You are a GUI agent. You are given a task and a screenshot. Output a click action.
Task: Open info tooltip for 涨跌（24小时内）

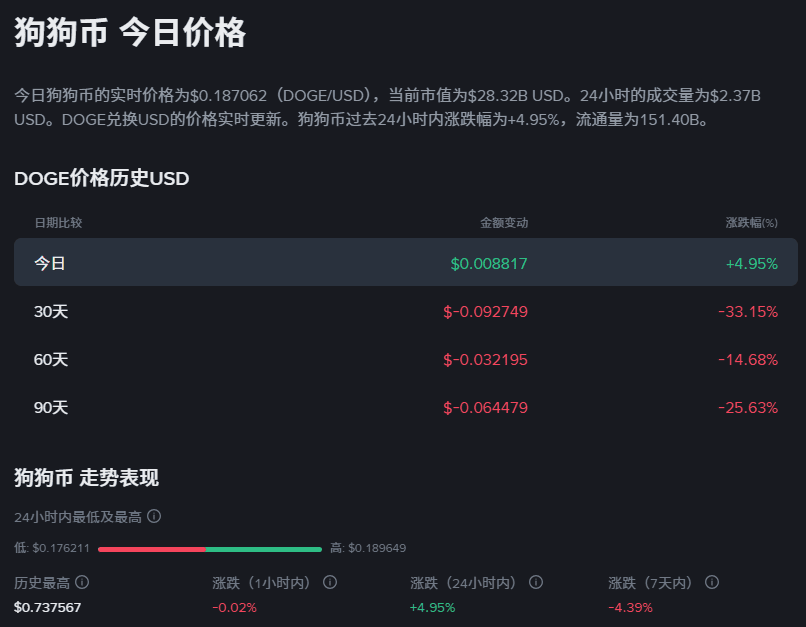[536, 582]
